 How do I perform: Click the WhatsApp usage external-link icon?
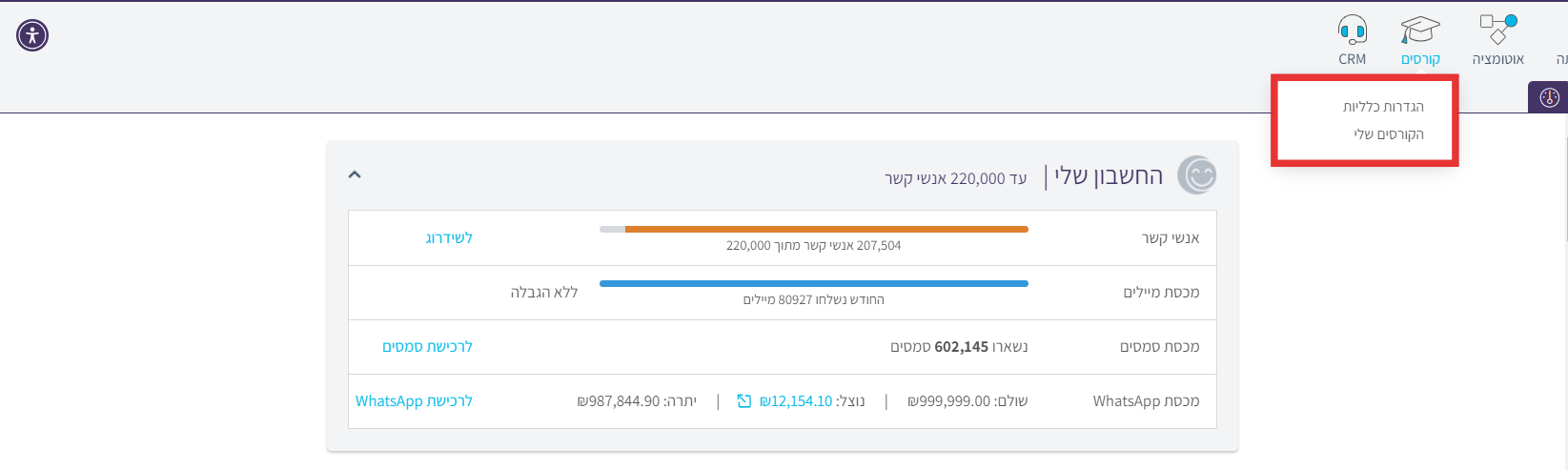[744, 401]
